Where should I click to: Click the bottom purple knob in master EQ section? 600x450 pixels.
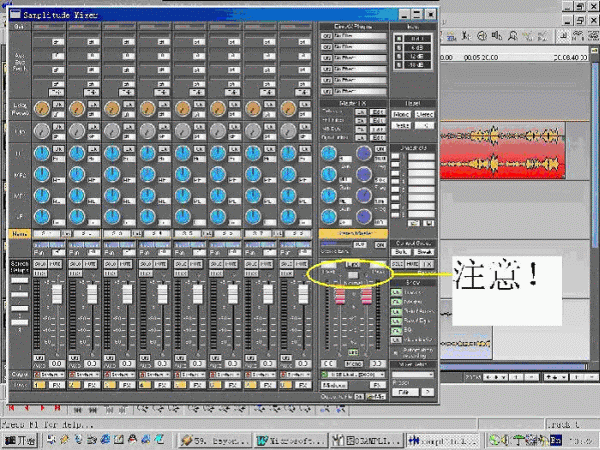point(364,217)
